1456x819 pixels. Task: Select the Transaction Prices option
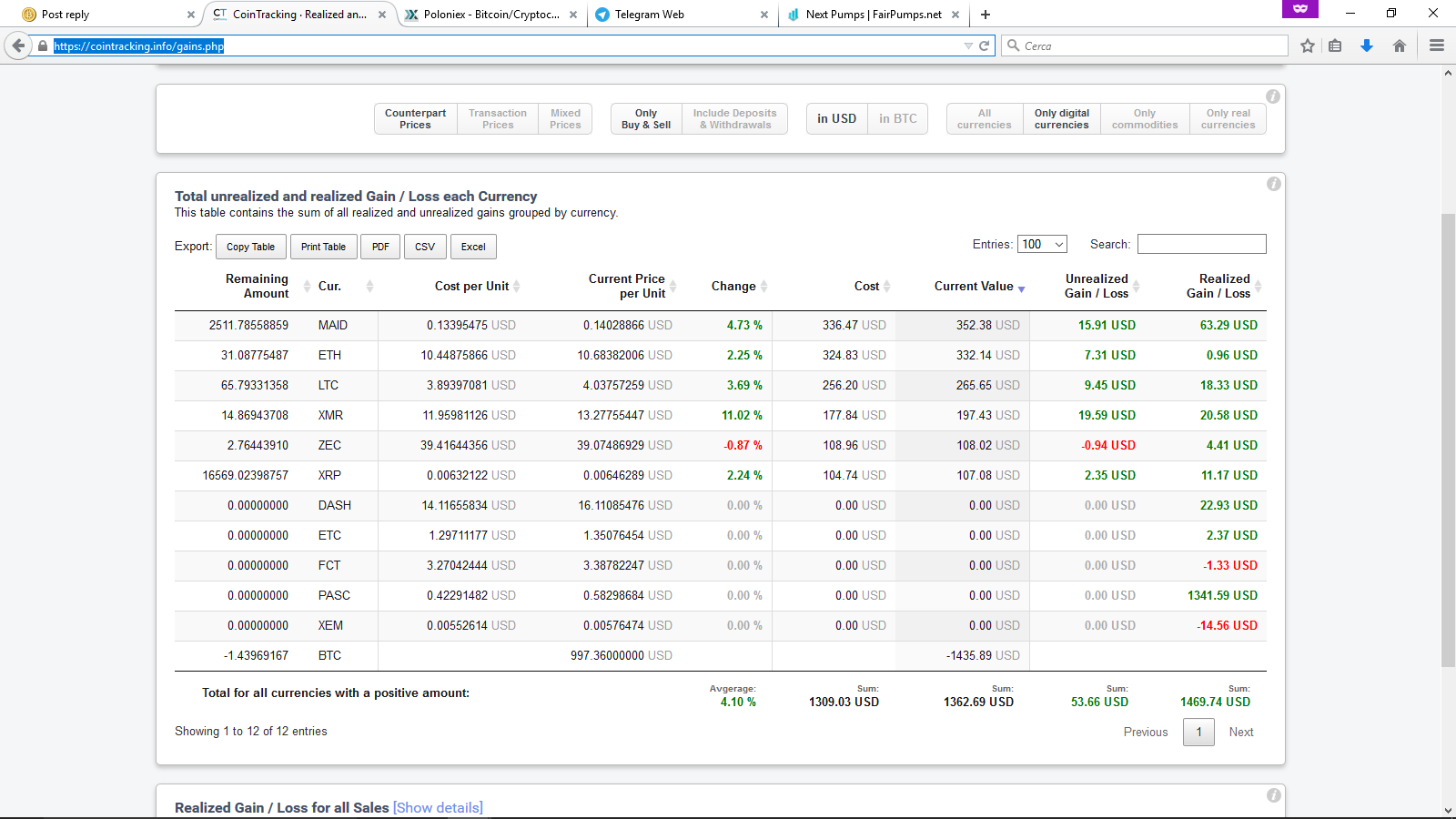point(498,119)
